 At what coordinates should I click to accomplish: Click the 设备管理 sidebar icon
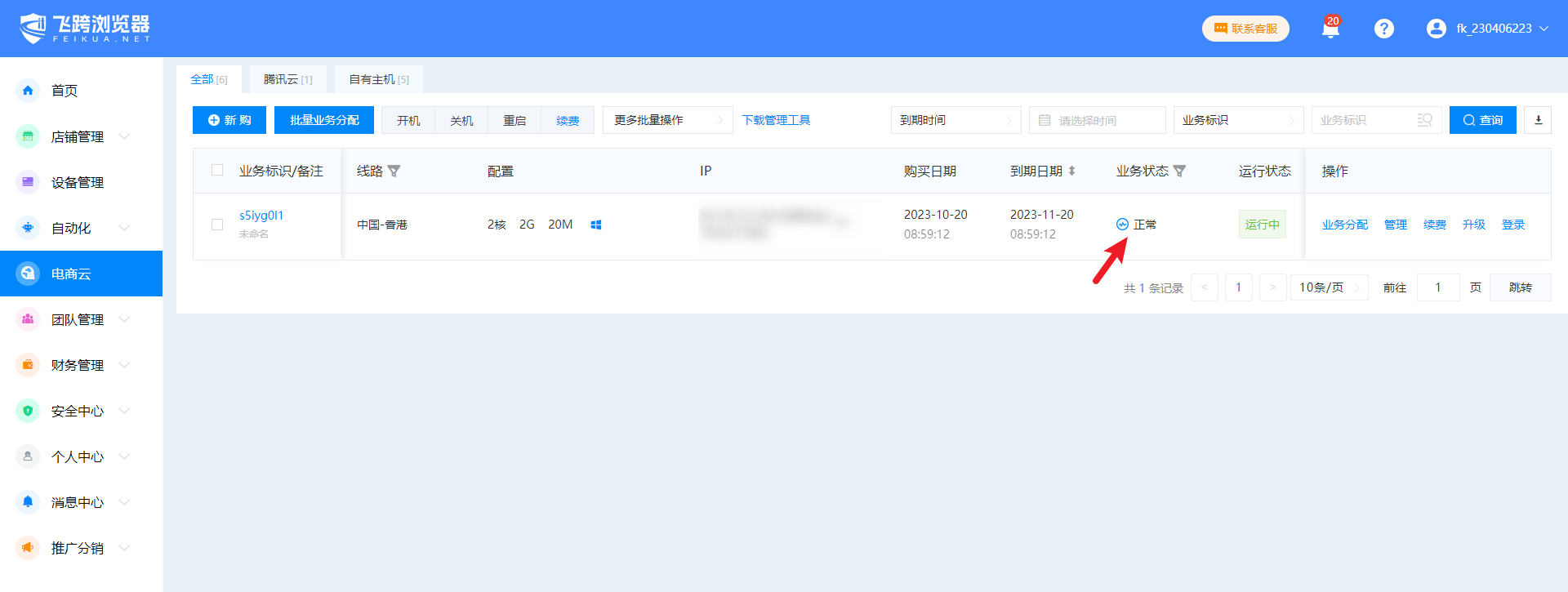[28, 182]
